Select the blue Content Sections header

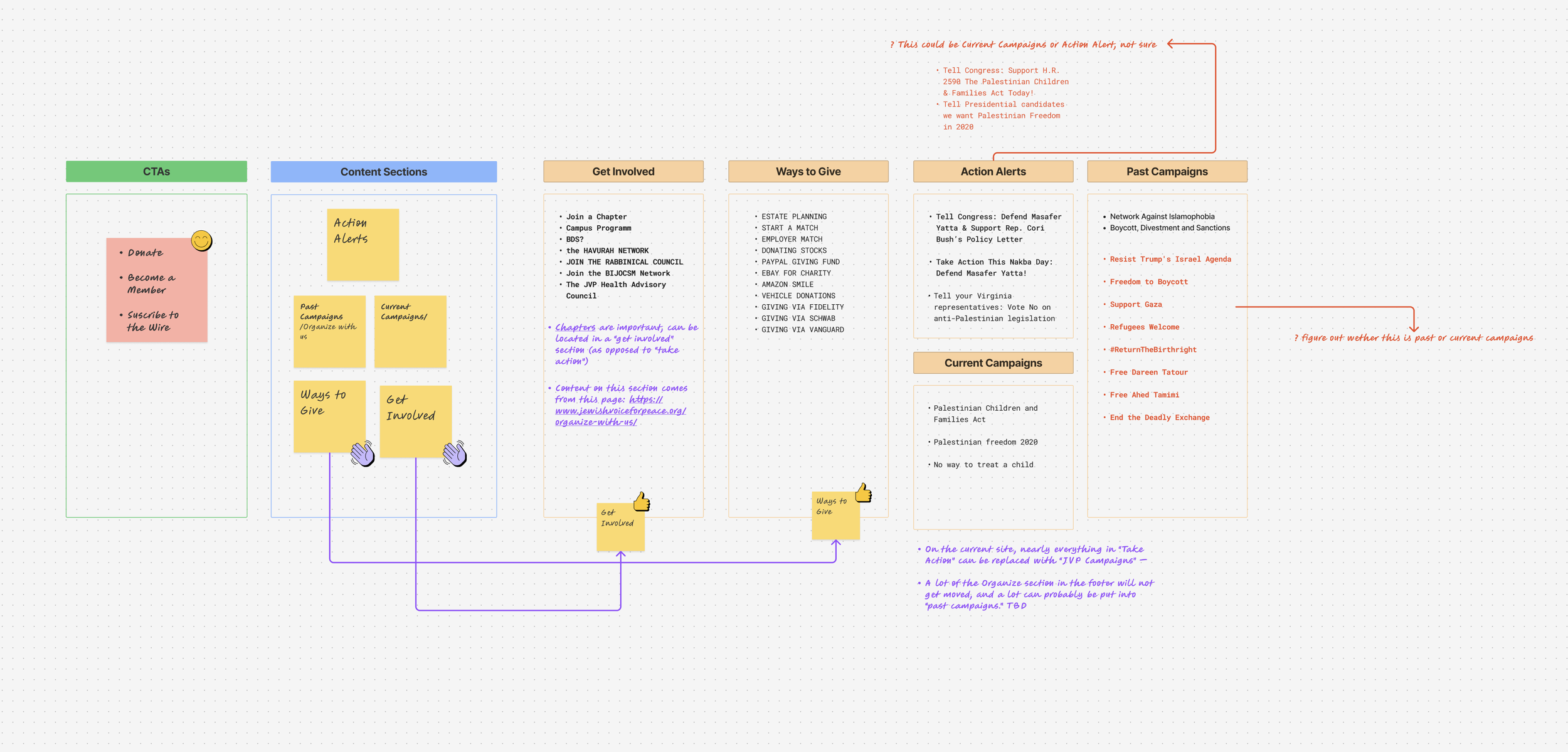click(383, 172)
